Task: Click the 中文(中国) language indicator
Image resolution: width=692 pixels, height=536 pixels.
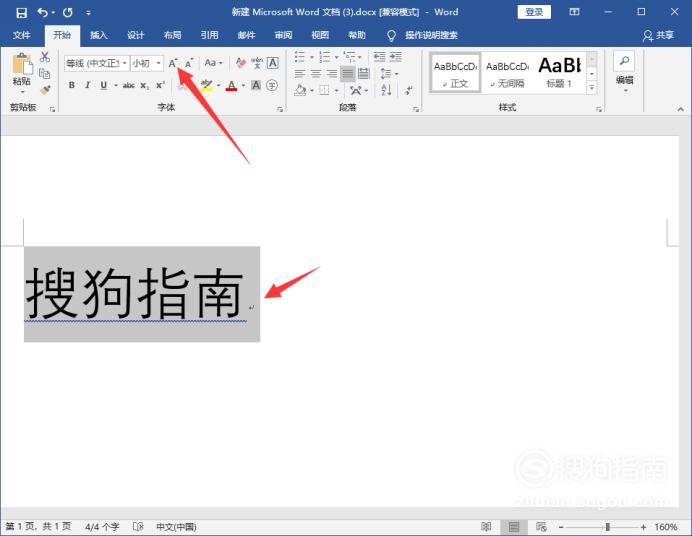Action: (176, 527)
